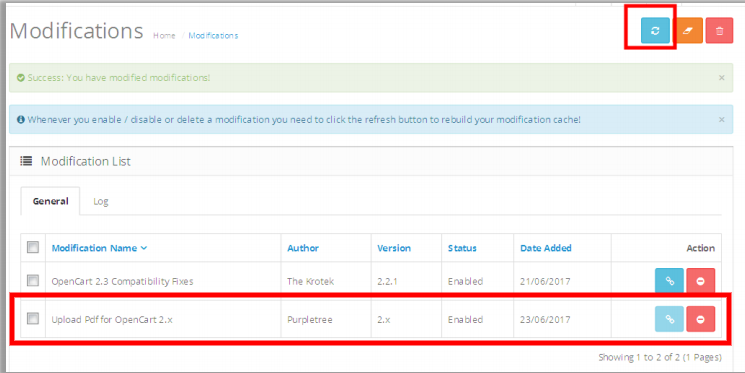This screenshot has width=745, height=373.
Task: Switch to the General tab
Action: [x=50, y=201]
